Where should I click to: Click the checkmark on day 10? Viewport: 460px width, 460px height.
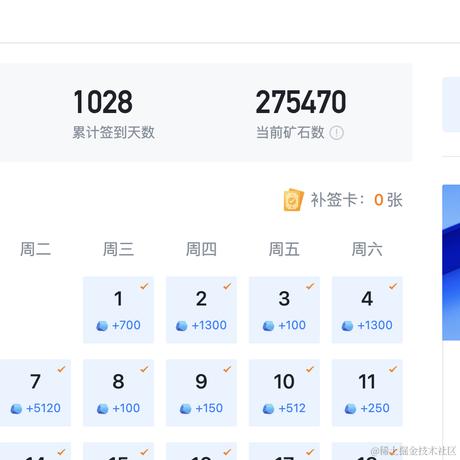coord(310,369)
